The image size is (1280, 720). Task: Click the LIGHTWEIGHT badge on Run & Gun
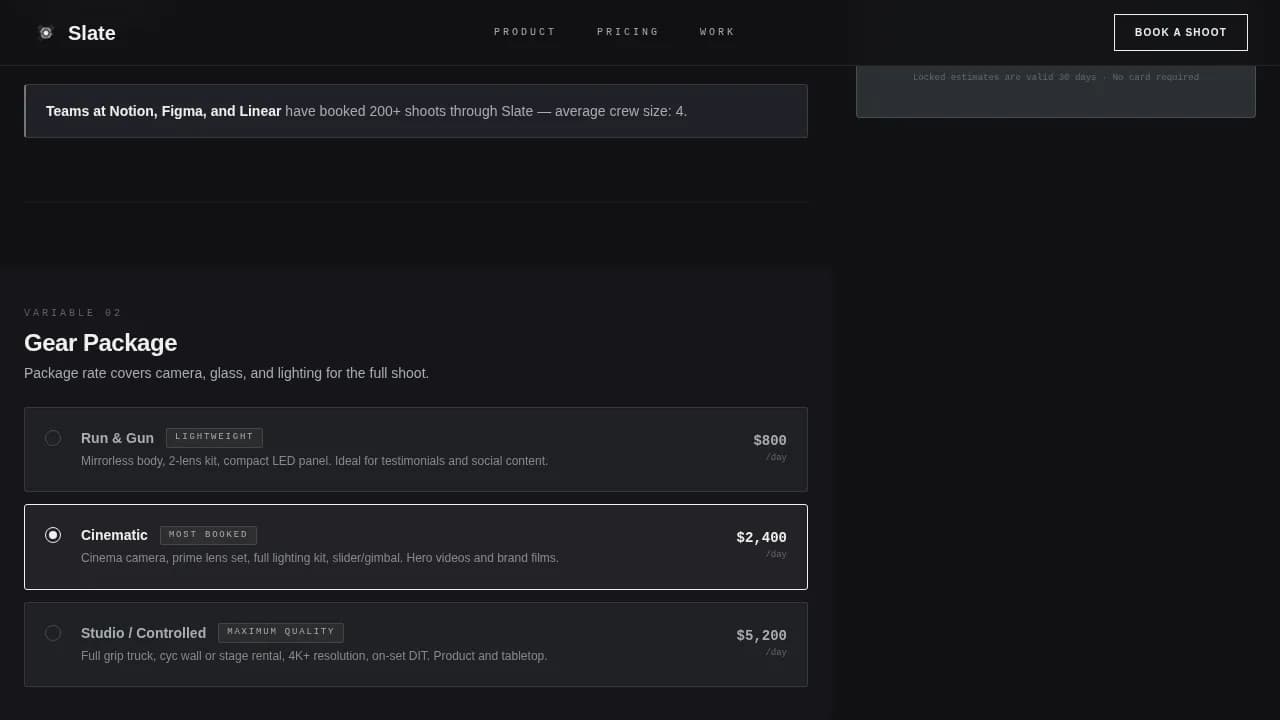pyautogui.click(x=214, y=437)
